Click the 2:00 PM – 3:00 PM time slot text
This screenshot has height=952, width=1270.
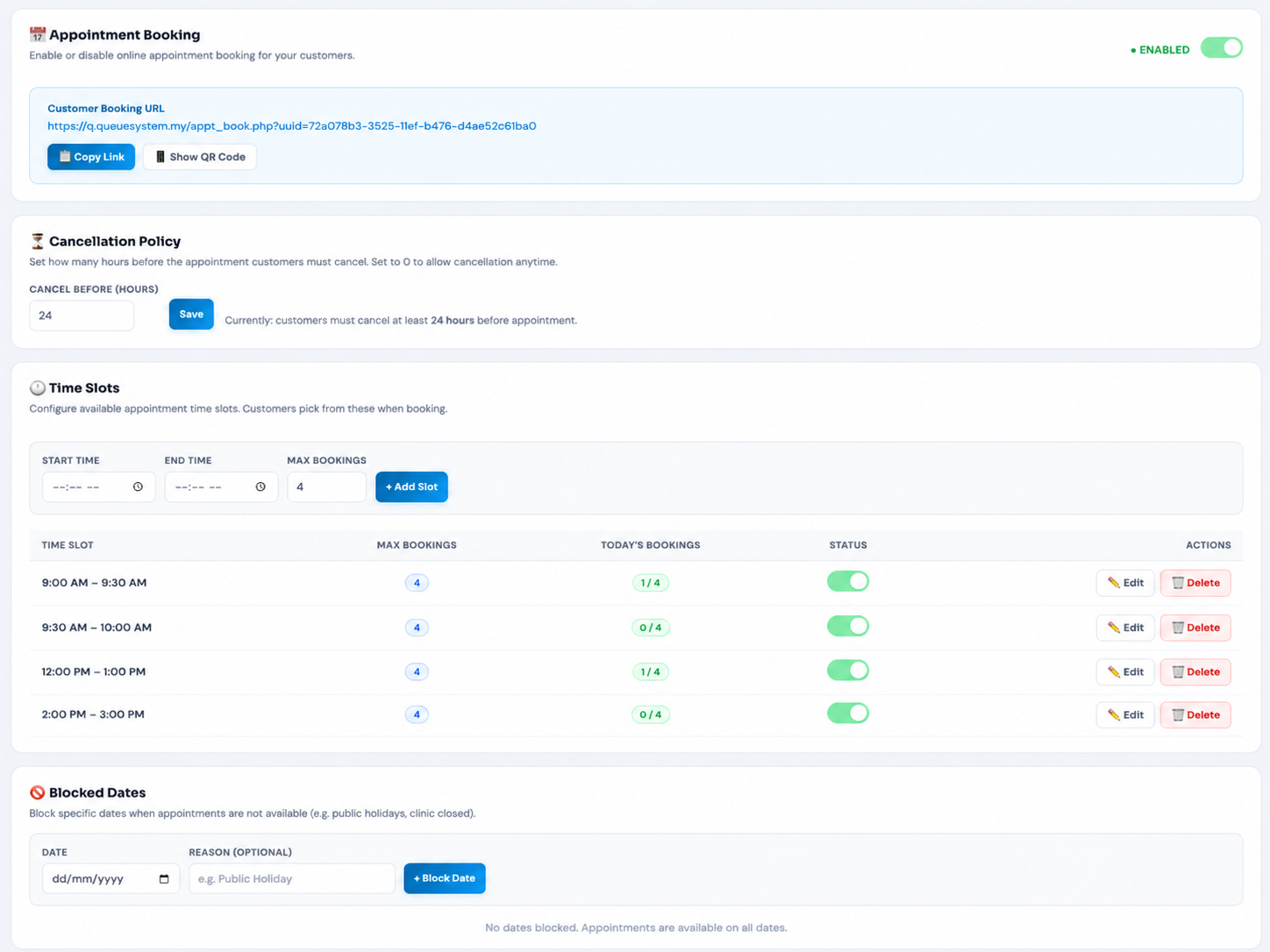pos(93,714)
